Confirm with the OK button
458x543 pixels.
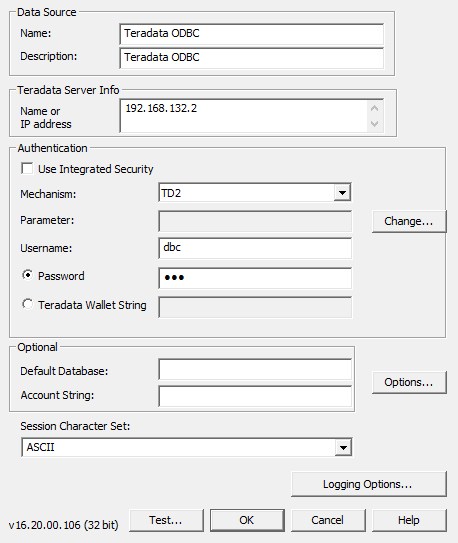247,520
